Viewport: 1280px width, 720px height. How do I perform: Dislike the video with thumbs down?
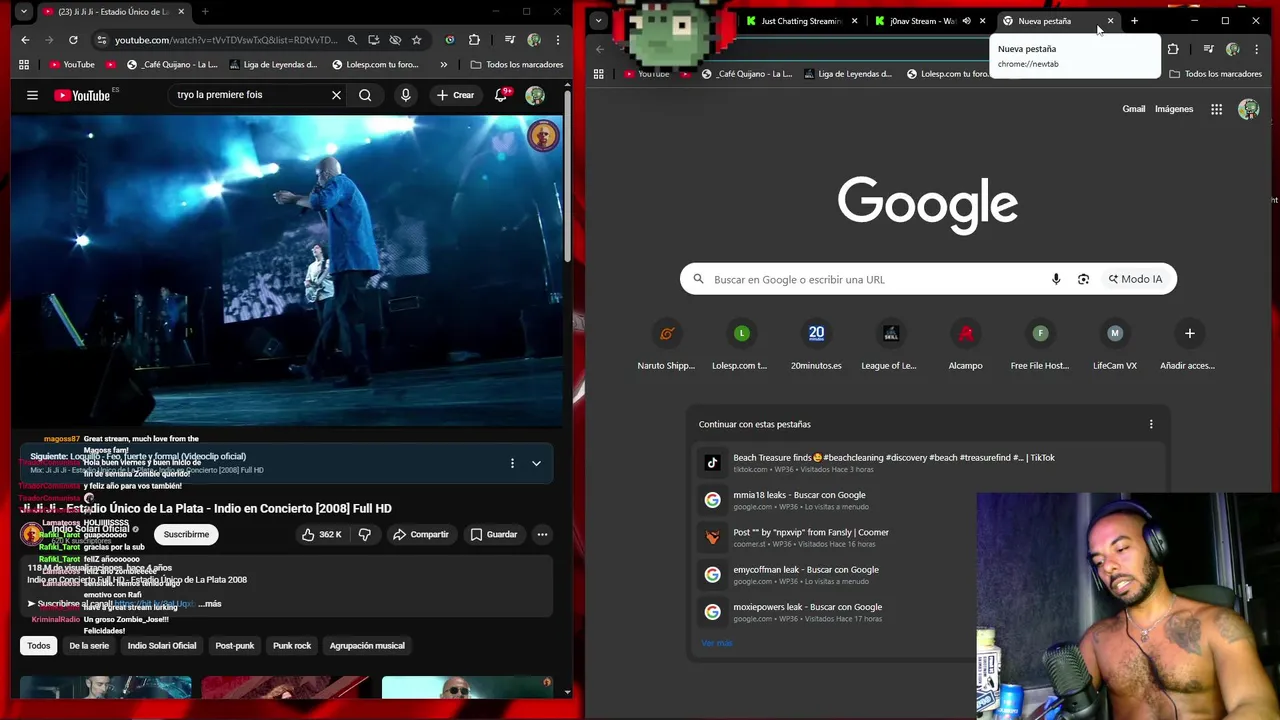click(x=365, y=534)
